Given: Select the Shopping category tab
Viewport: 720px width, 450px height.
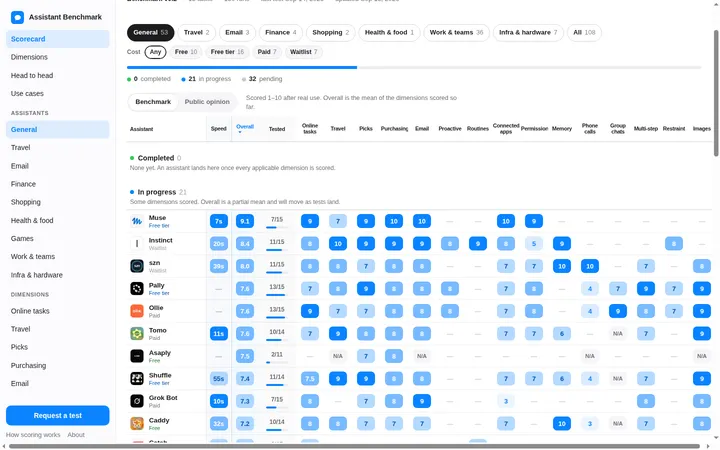Looking at the screenshot, I should pos(331,33).
